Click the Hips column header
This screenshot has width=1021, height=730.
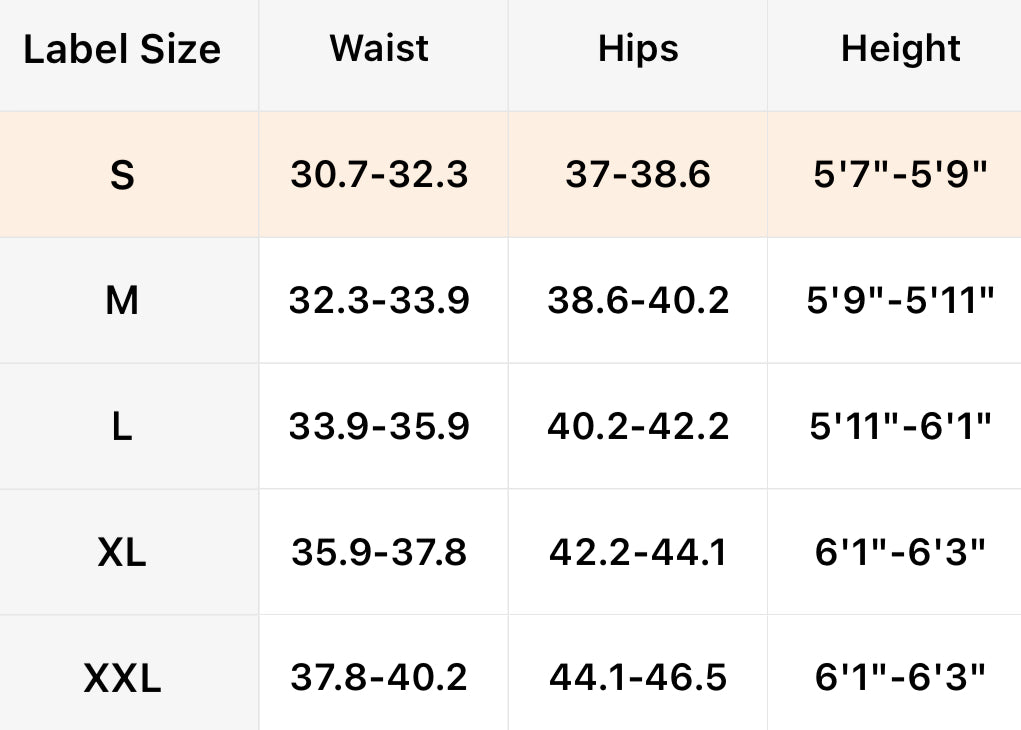pos(638,48)
